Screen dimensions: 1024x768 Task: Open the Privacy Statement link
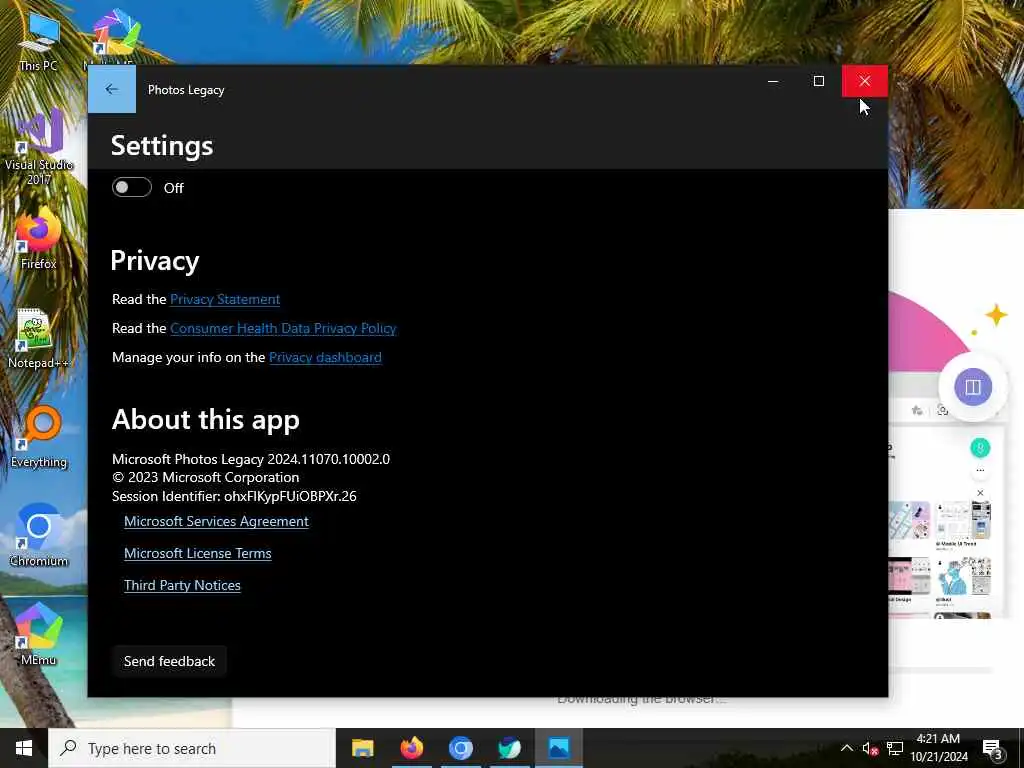click(x=225, y=299)
